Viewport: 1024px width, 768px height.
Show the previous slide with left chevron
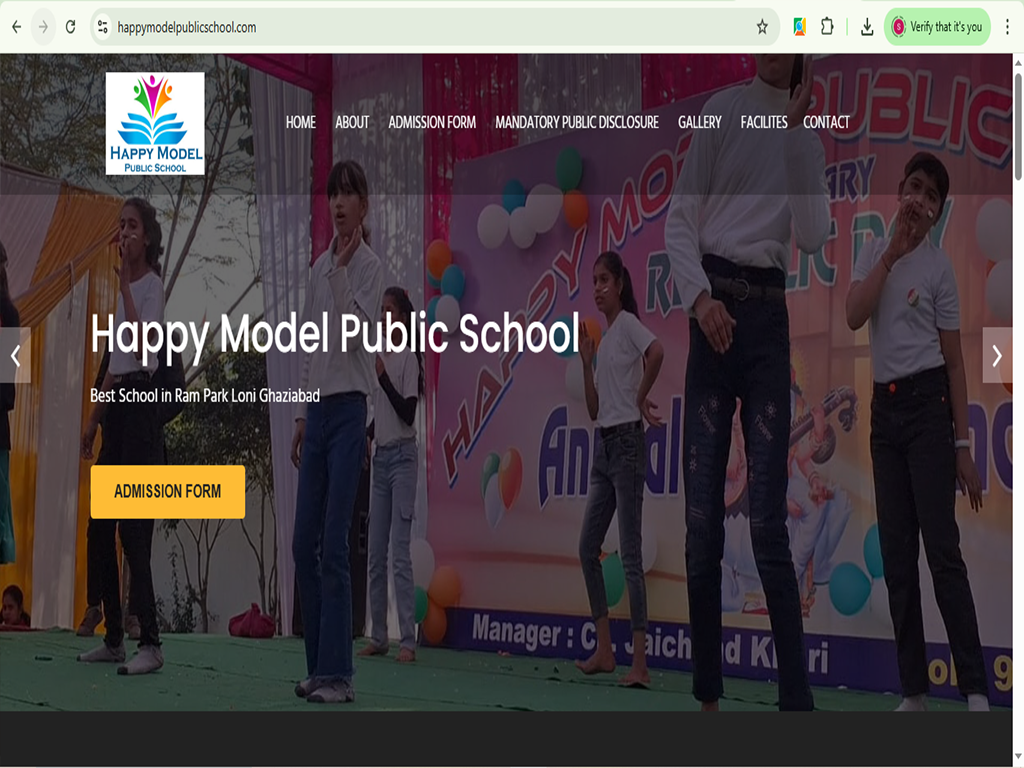tap(15, 355)
